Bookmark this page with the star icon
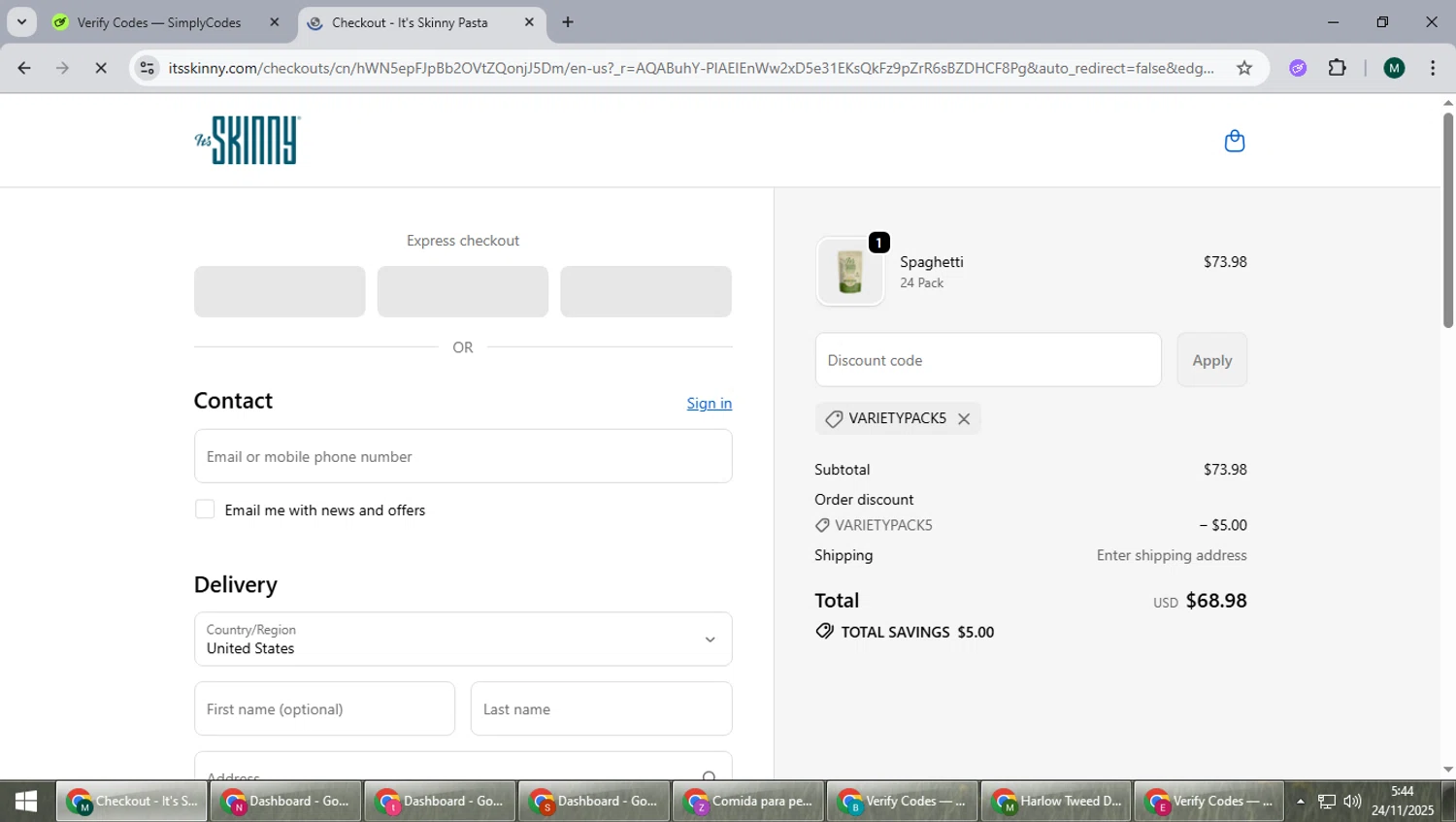 [x=1244, y=68]
